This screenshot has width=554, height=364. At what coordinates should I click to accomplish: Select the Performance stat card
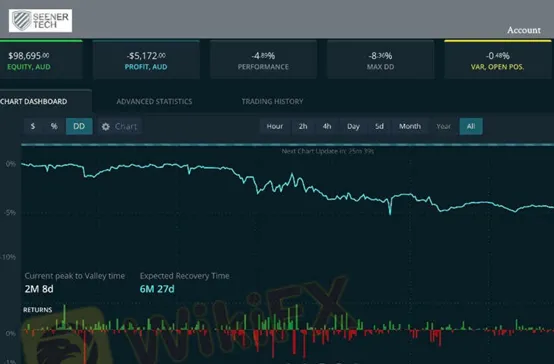coord(263,59)
